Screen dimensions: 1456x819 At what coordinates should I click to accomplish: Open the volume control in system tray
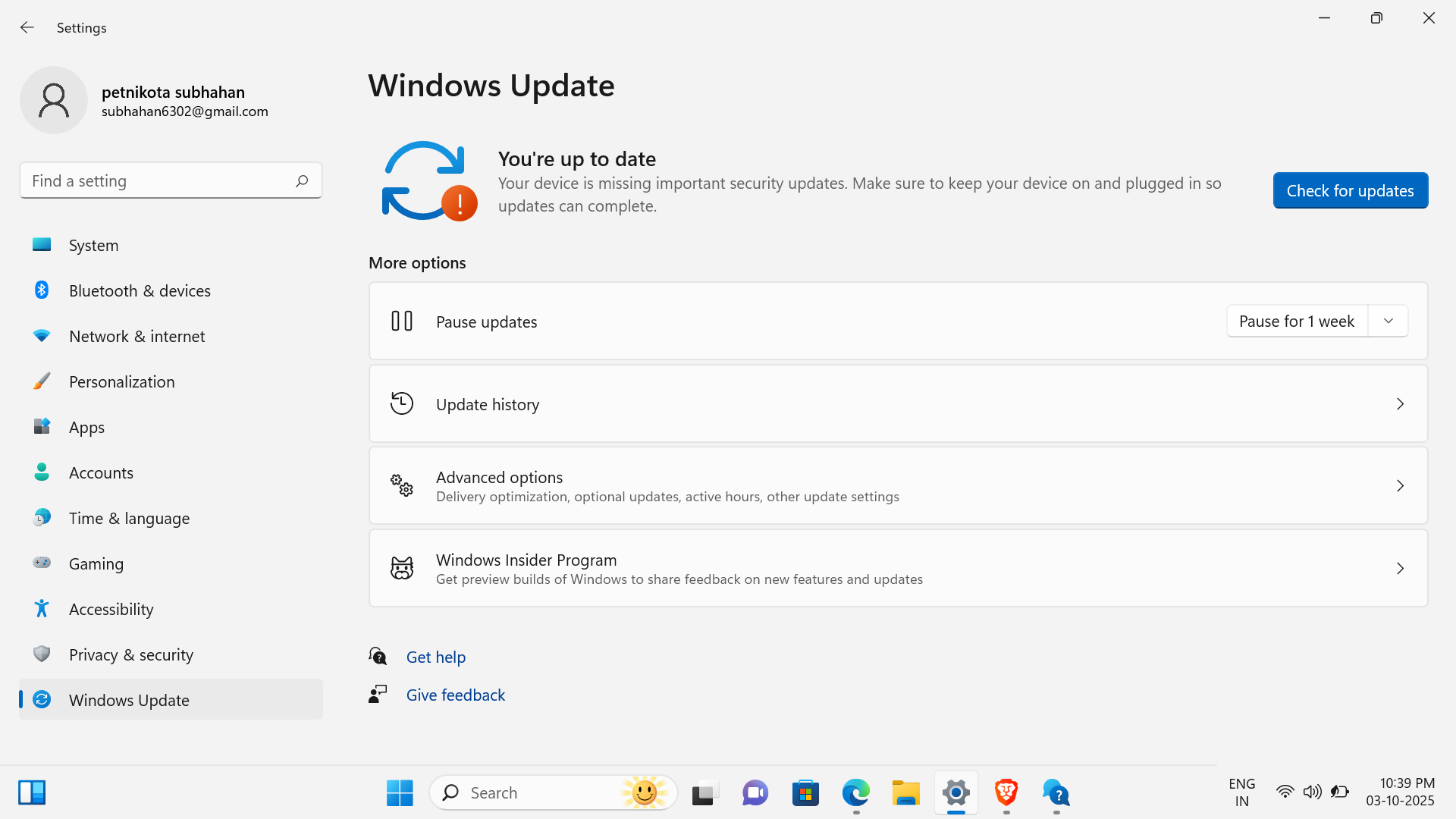pyautogui.click(x=1313, y=791)
